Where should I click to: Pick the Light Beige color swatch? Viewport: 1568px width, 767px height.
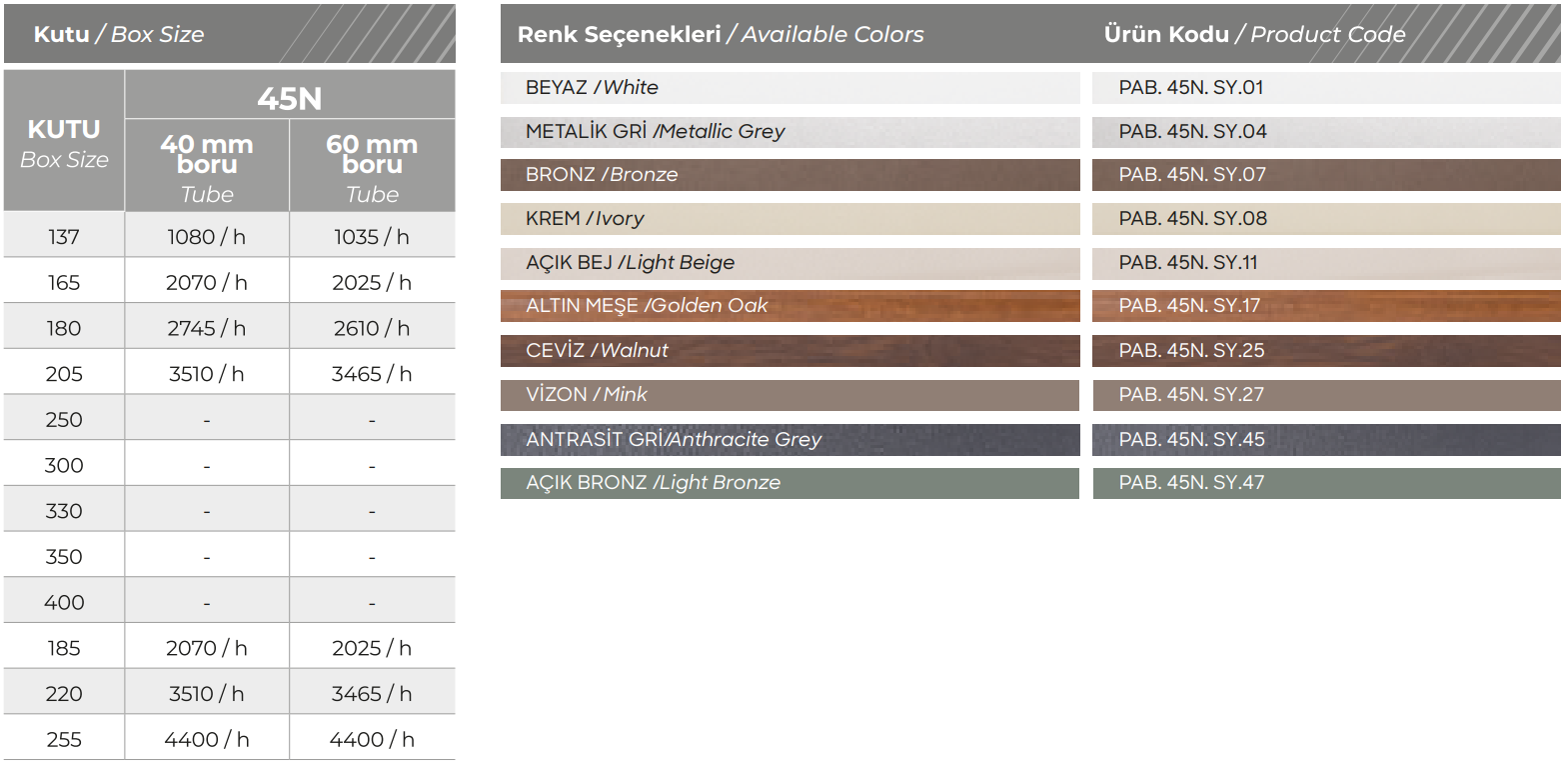point(789,263)
